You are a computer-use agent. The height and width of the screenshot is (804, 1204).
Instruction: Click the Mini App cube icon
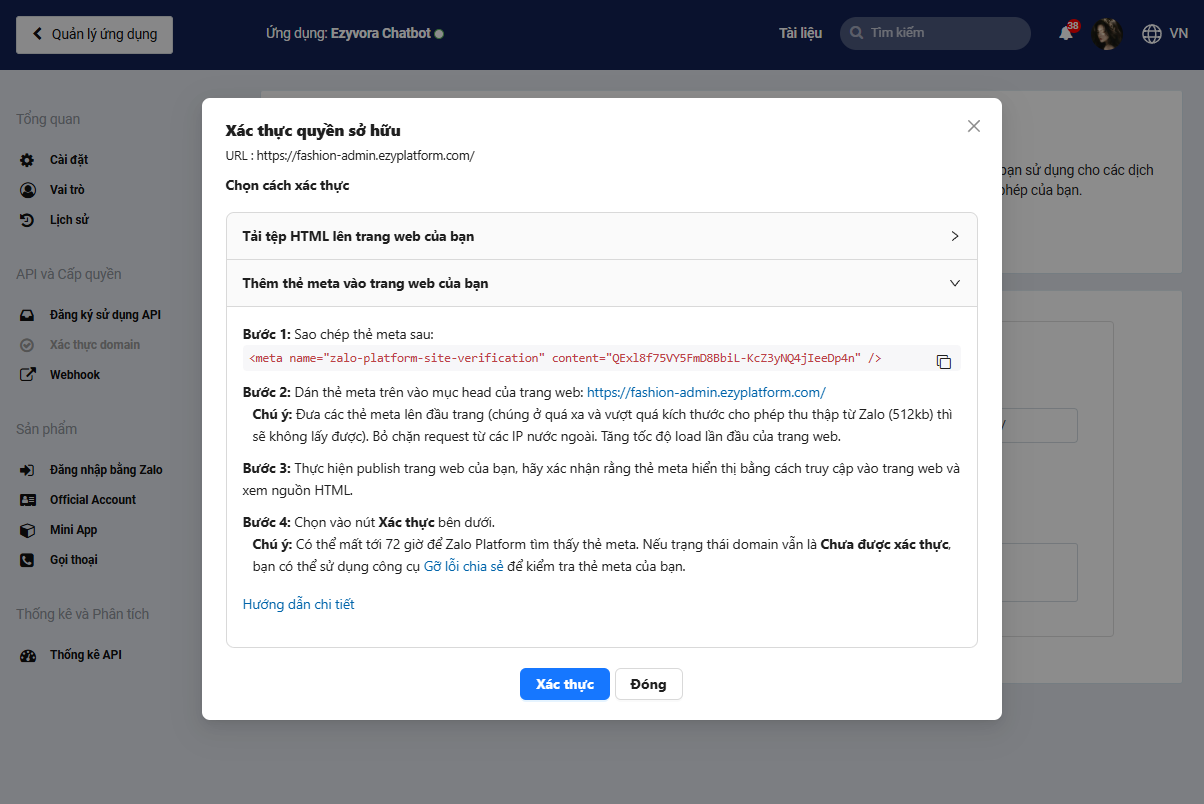point(28,530)
